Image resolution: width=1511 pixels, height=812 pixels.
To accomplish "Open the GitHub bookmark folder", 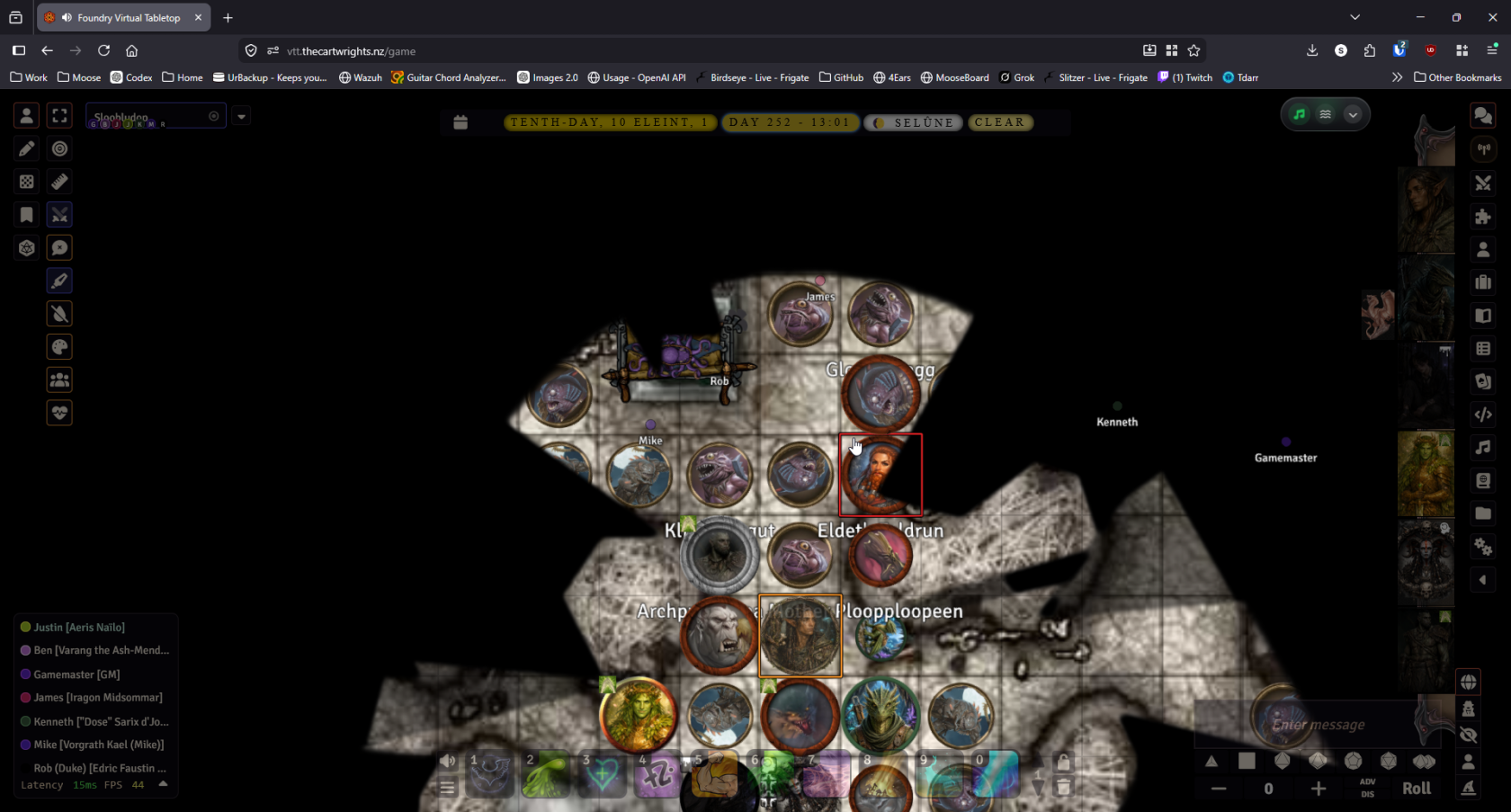I will point(841,77).
